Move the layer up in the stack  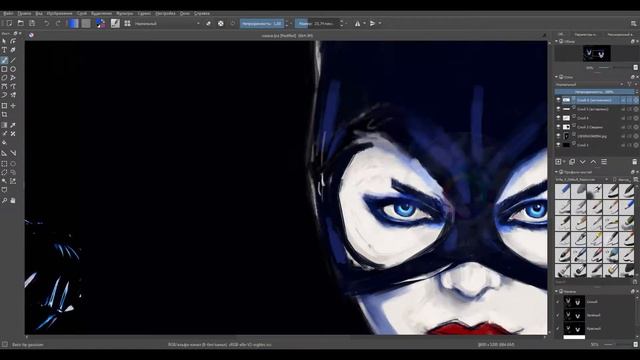click(593, 162)
